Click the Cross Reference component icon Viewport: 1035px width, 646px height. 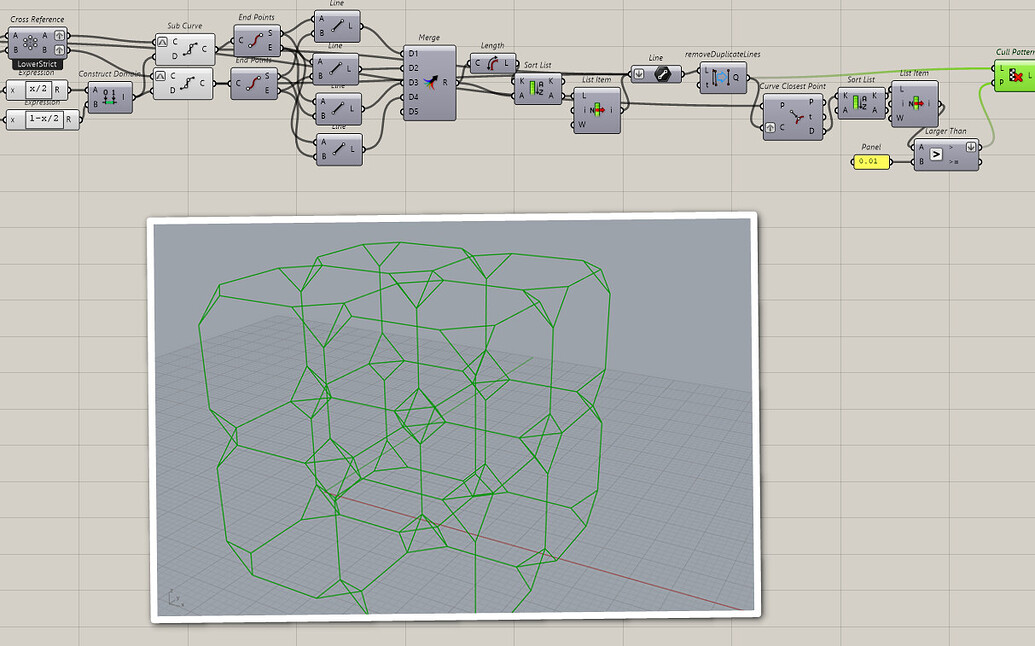click(29, 41)
